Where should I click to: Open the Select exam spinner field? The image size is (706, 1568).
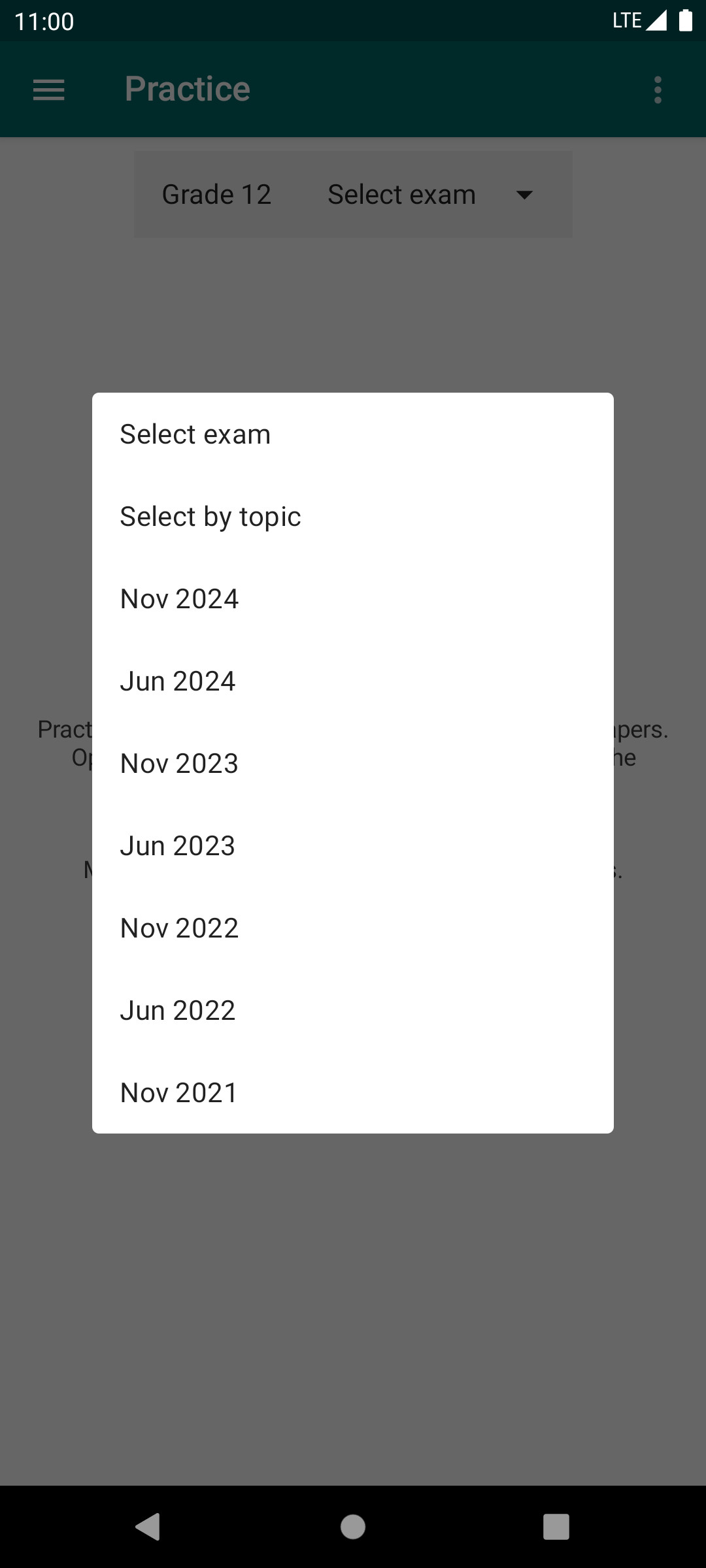tap(431, 195)
